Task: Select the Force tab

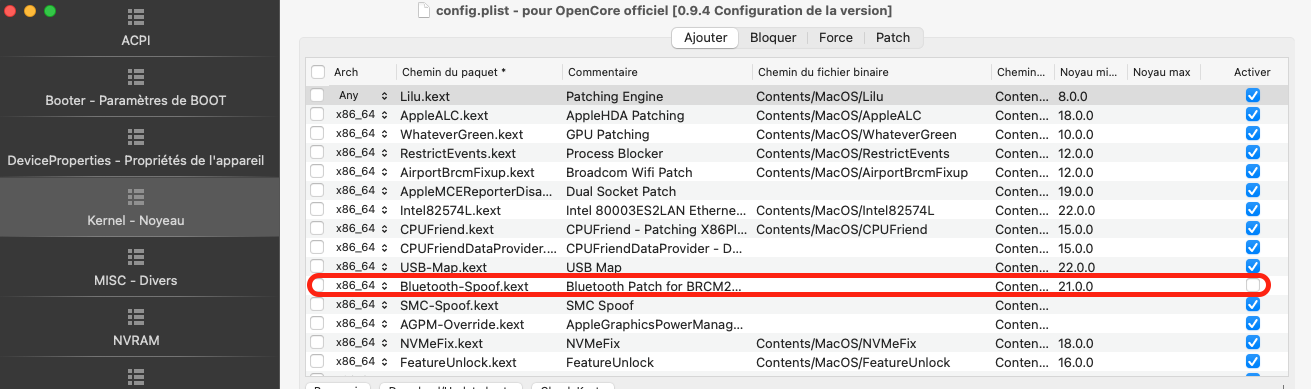Action: (836, 38)
